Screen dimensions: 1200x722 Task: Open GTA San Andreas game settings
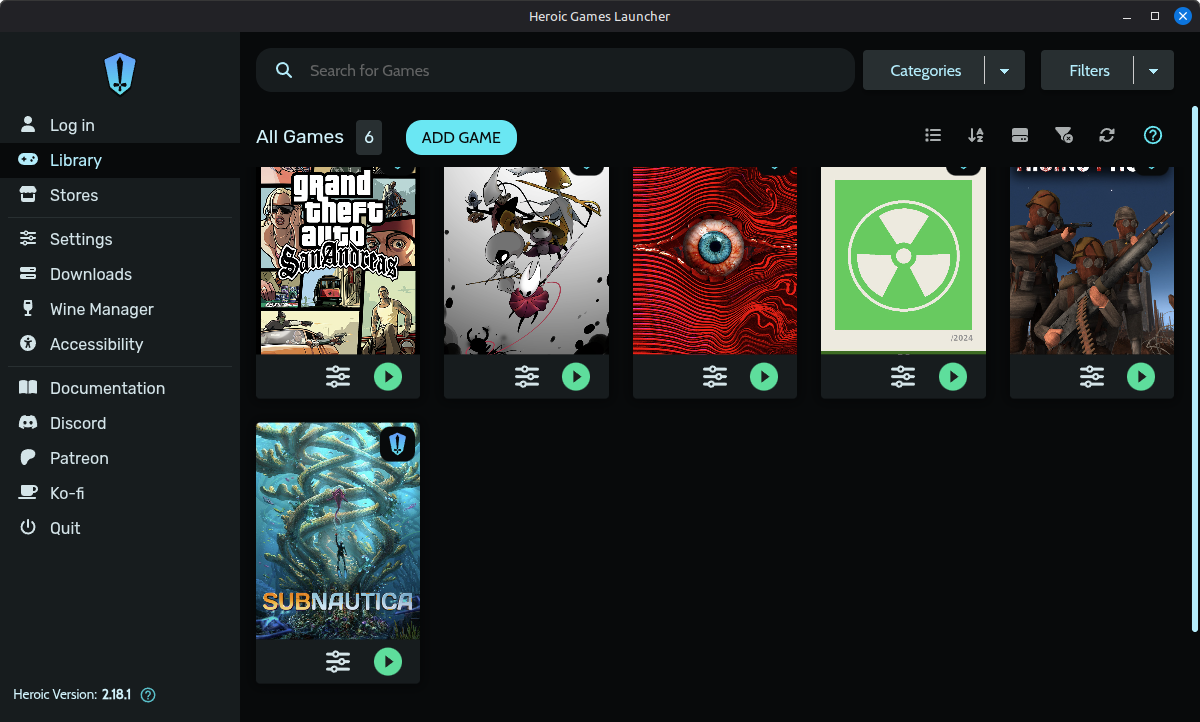338,376
